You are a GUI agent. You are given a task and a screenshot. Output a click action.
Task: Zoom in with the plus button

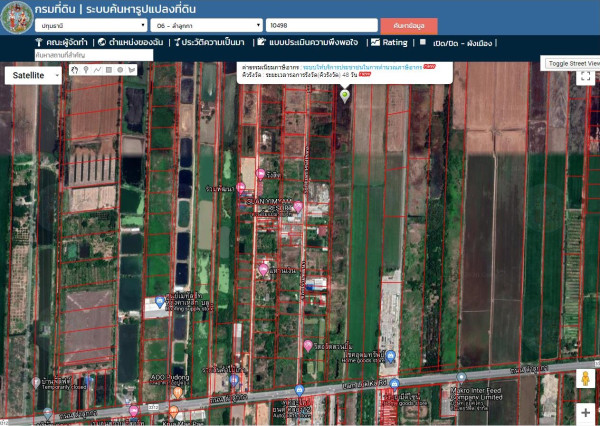coord(585,411)
